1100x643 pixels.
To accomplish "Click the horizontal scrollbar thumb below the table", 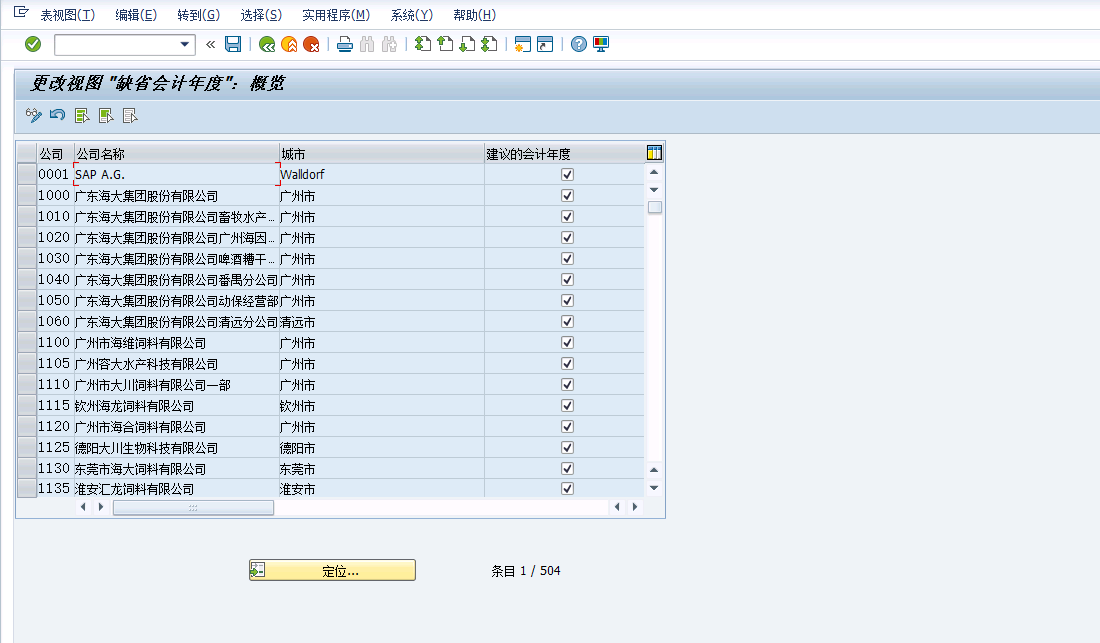I will pyautogui.click(x=193, y=507).
